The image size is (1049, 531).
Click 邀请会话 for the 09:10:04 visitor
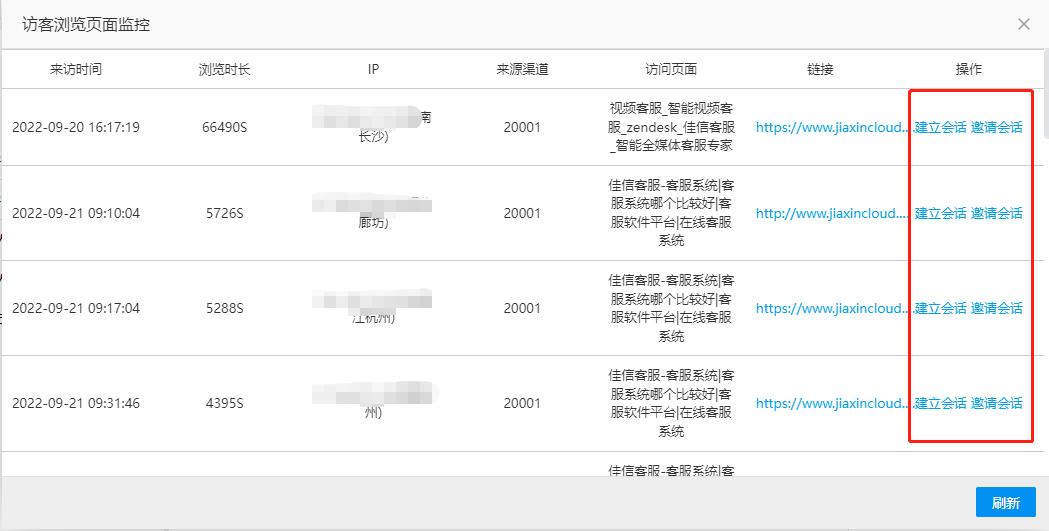coord(996,213)
